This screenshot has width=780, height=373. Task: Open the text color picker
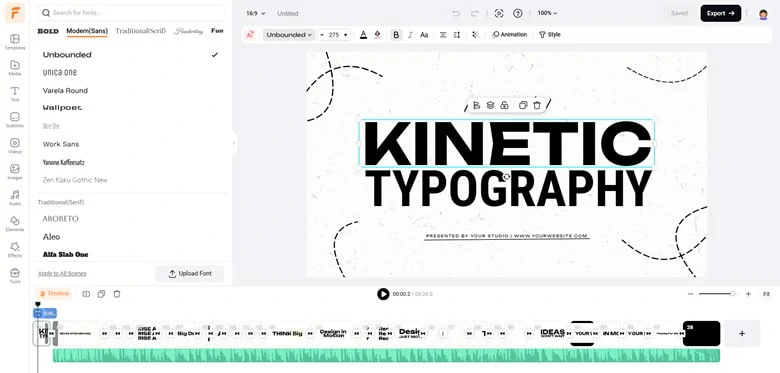tap(363, 34)
